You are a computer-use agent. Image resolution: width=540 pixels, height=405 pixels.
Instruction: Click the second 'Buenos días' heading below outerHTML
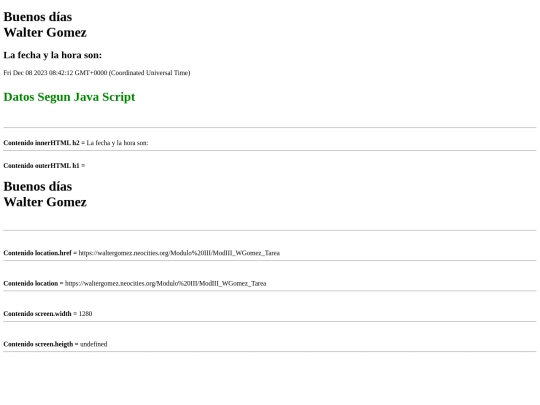coord(38,186)
